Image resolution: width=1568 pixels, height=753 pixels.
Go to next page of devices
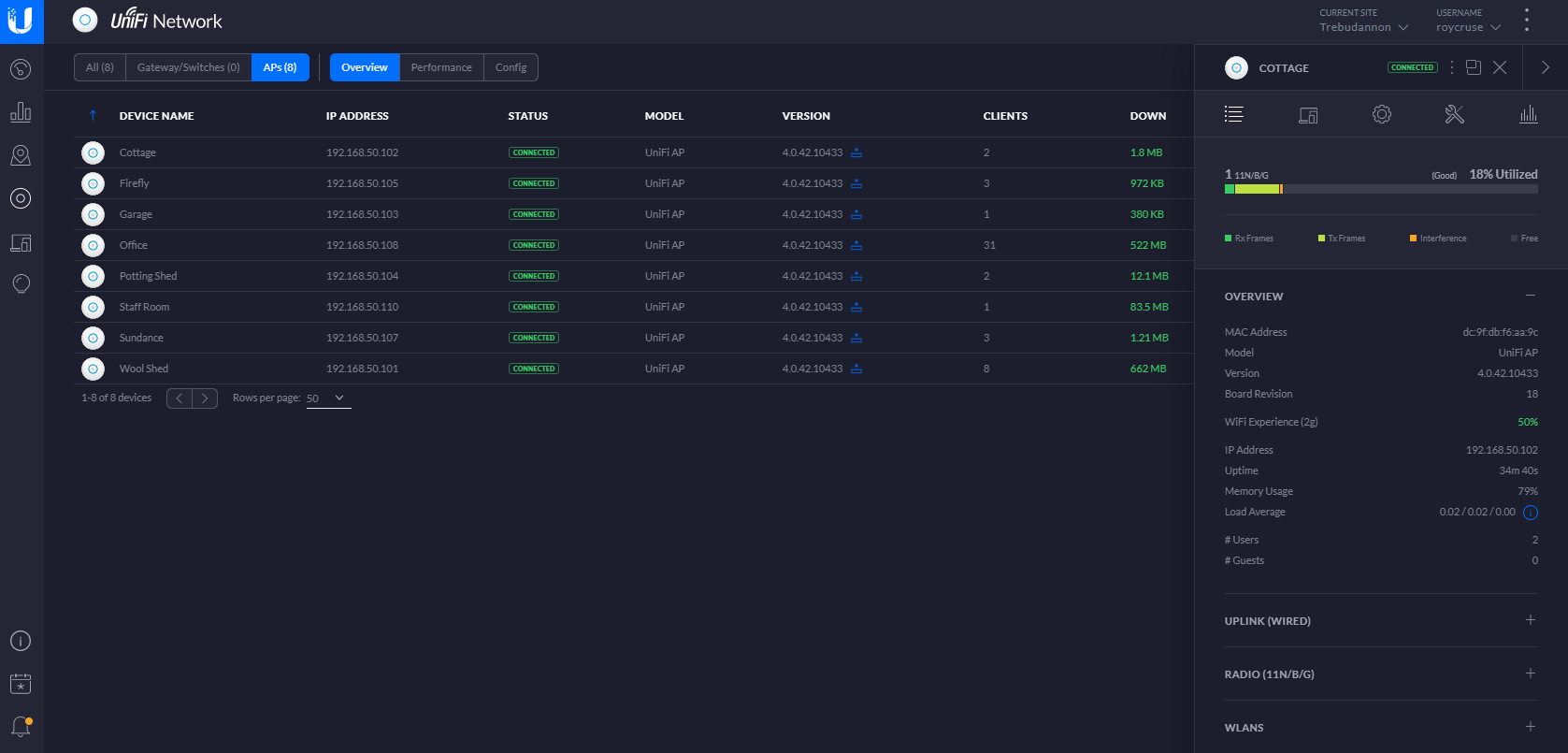point(205,398)
